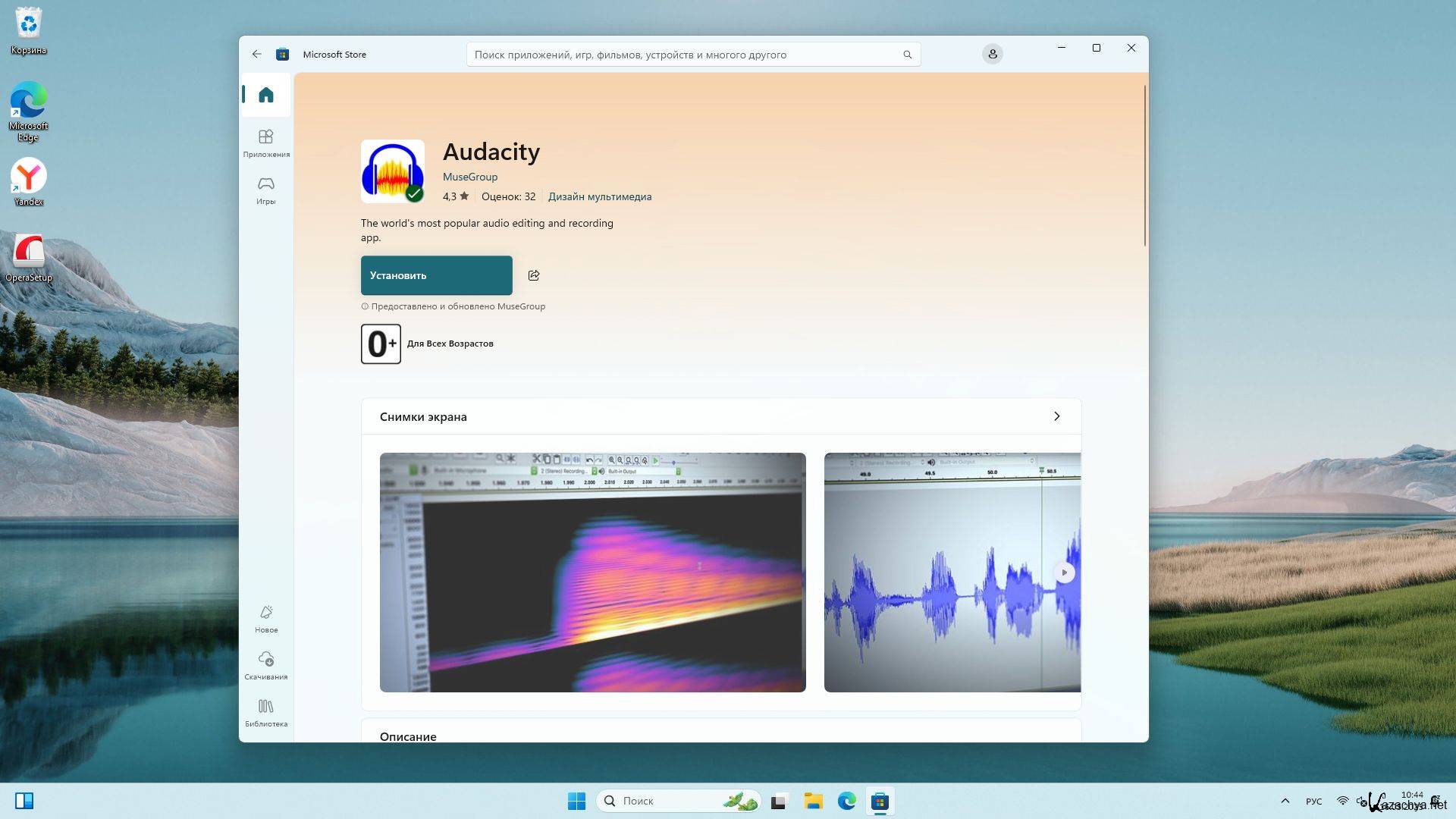
Task: Open the spectrogram screenshot thumbnail
Action: click(x=592, y=573)
